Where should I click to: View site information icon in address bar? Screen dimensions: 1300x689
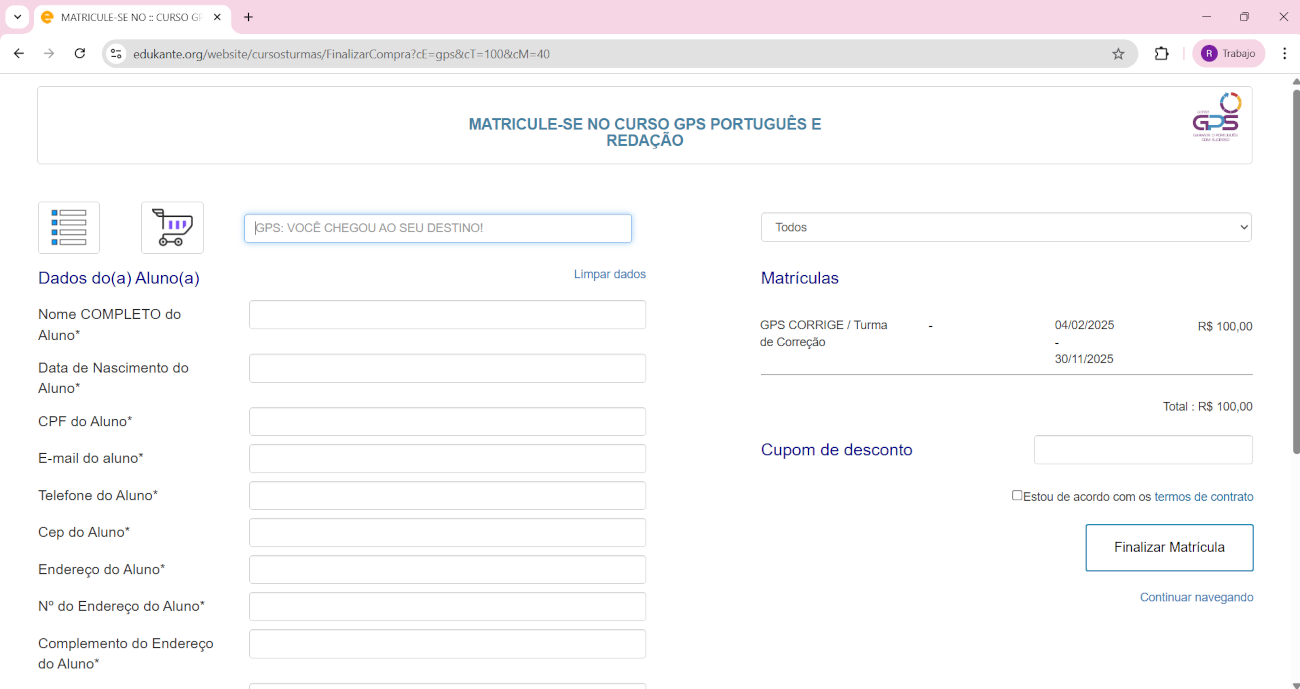coord(116,54)
